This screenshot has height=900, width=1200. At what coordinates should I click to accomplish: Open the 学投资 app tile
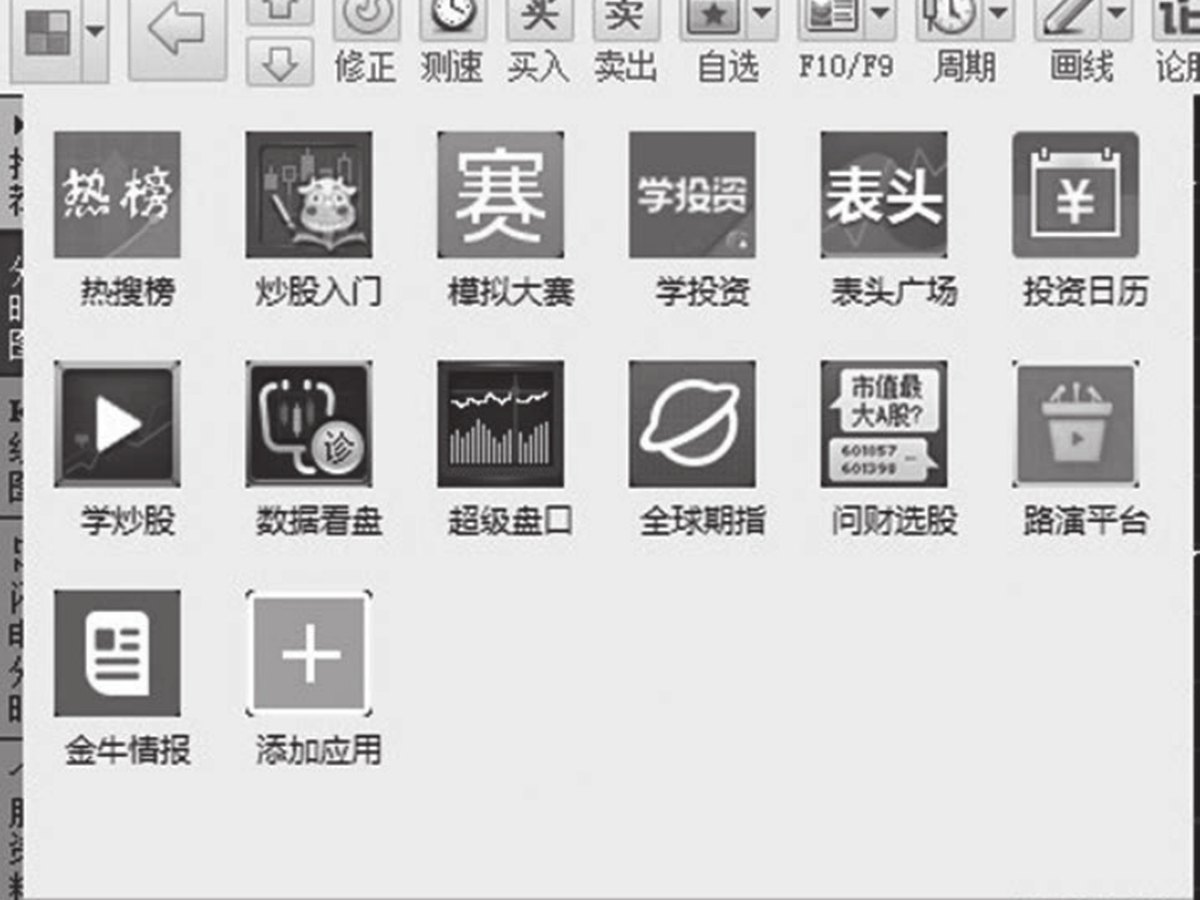tap(692, 195)
